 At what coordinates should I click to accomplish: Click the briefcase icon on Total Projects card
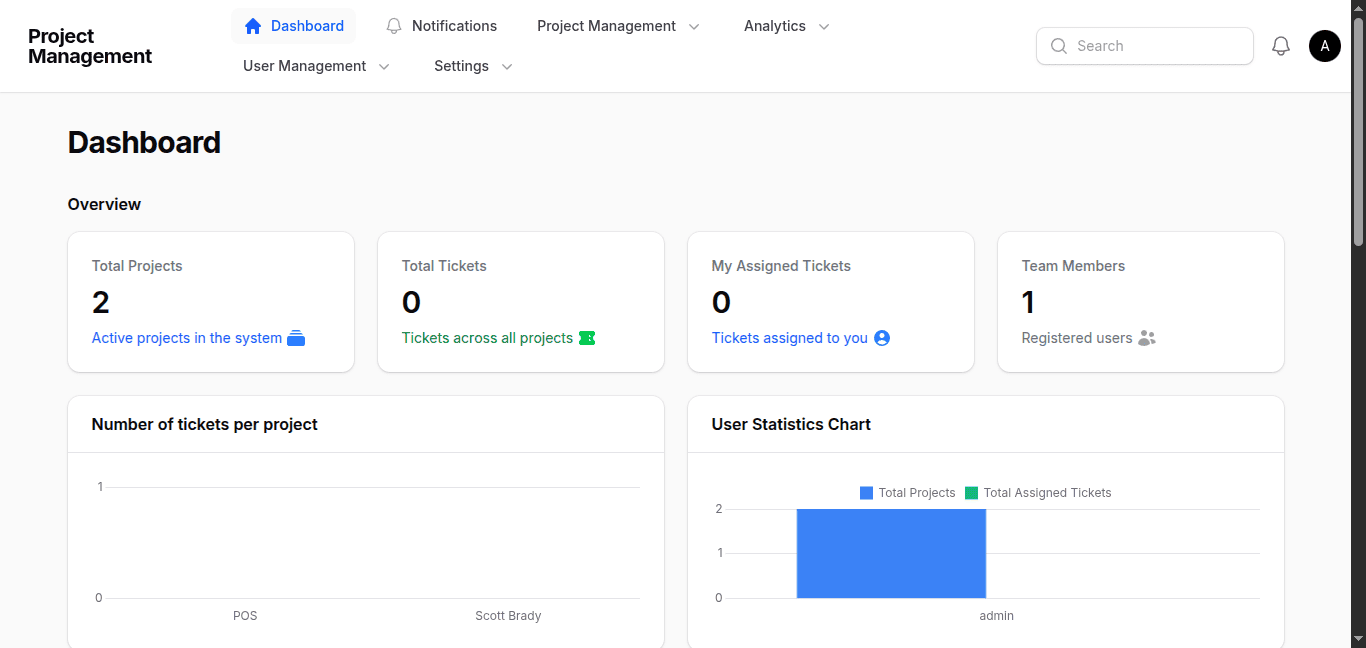pyautogui.click(x=296, y=338)
